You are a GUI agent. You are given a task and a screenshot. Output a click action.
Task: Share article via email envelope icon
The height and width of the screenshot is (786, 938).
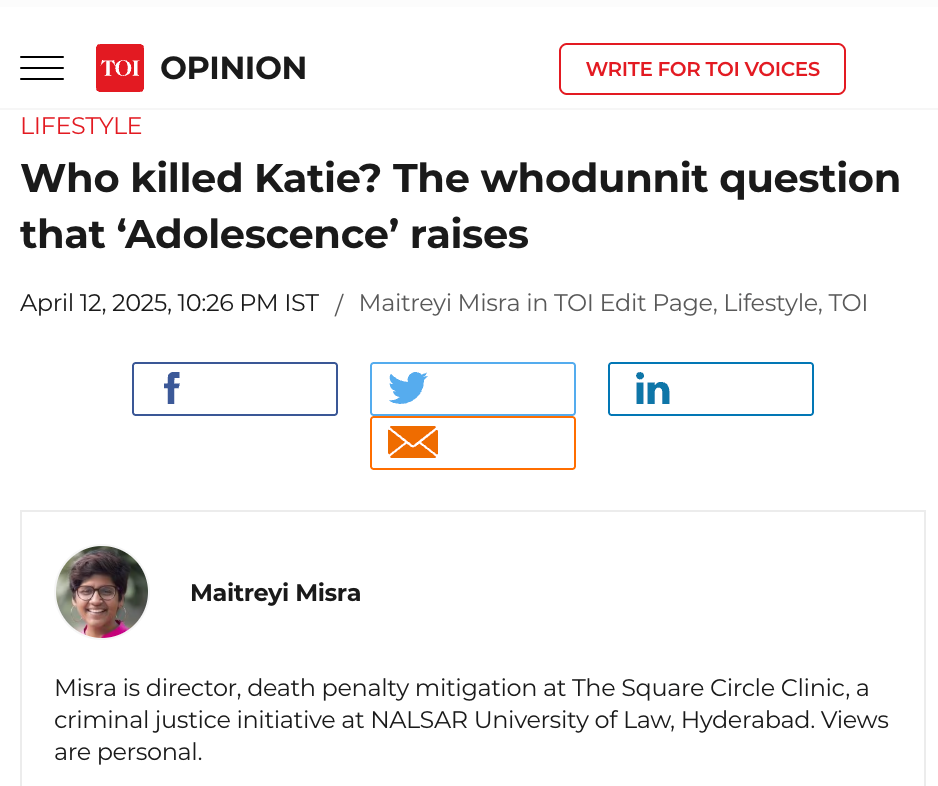pyautogui.click(x=472, y=443)
